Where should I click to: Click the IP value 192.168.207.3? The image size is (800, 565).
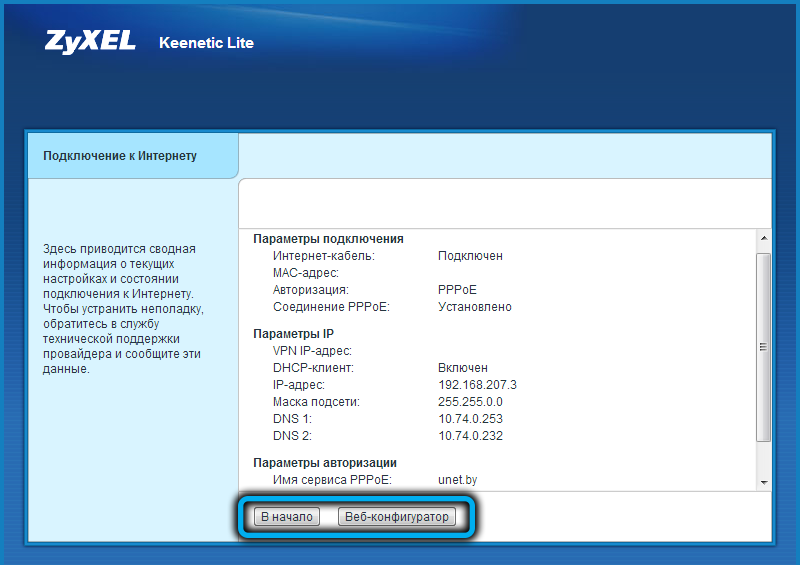coord(477,385)
